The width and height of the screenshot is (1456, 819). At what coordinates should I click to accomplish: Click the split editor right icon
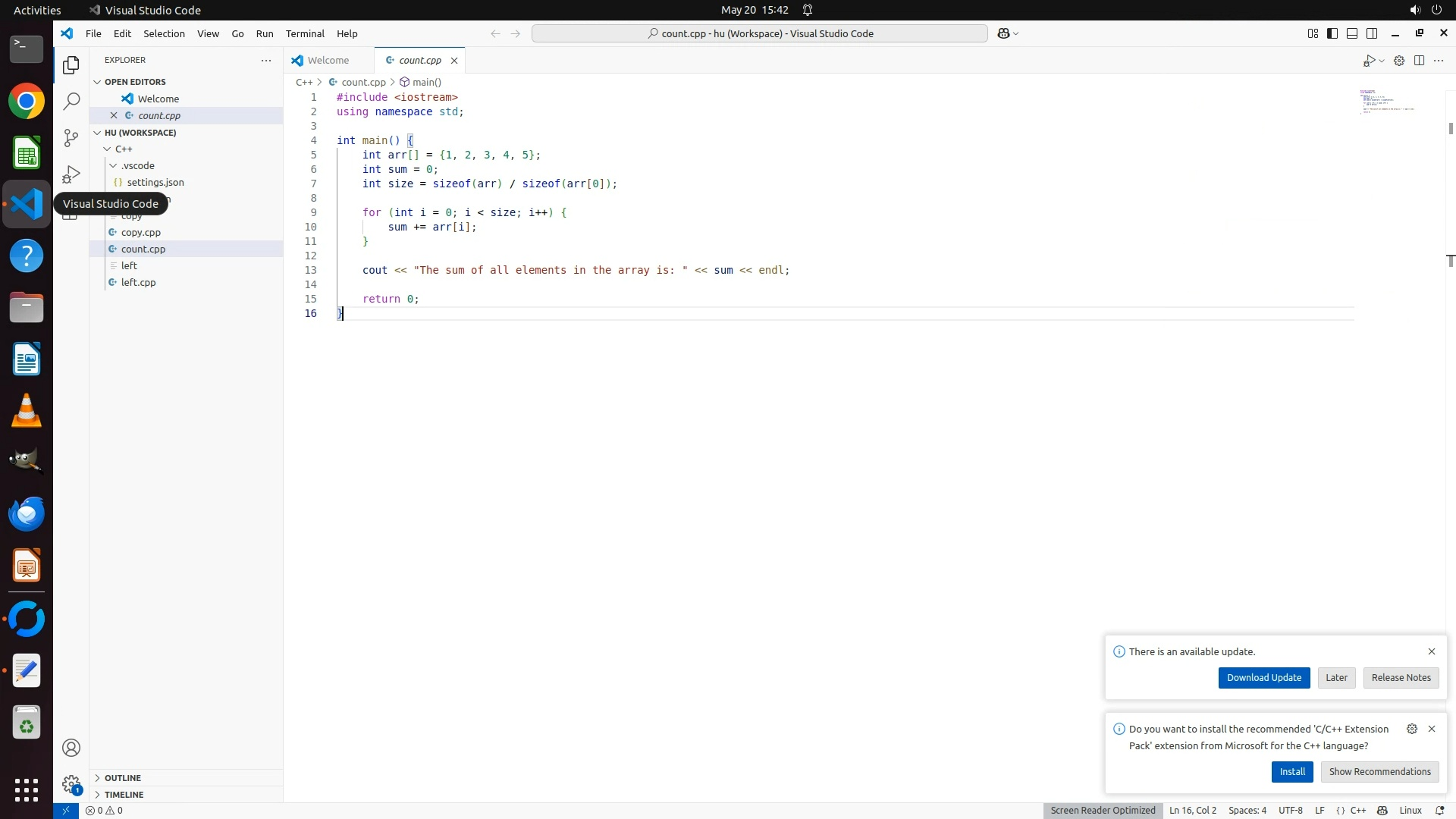(1419, 61)
